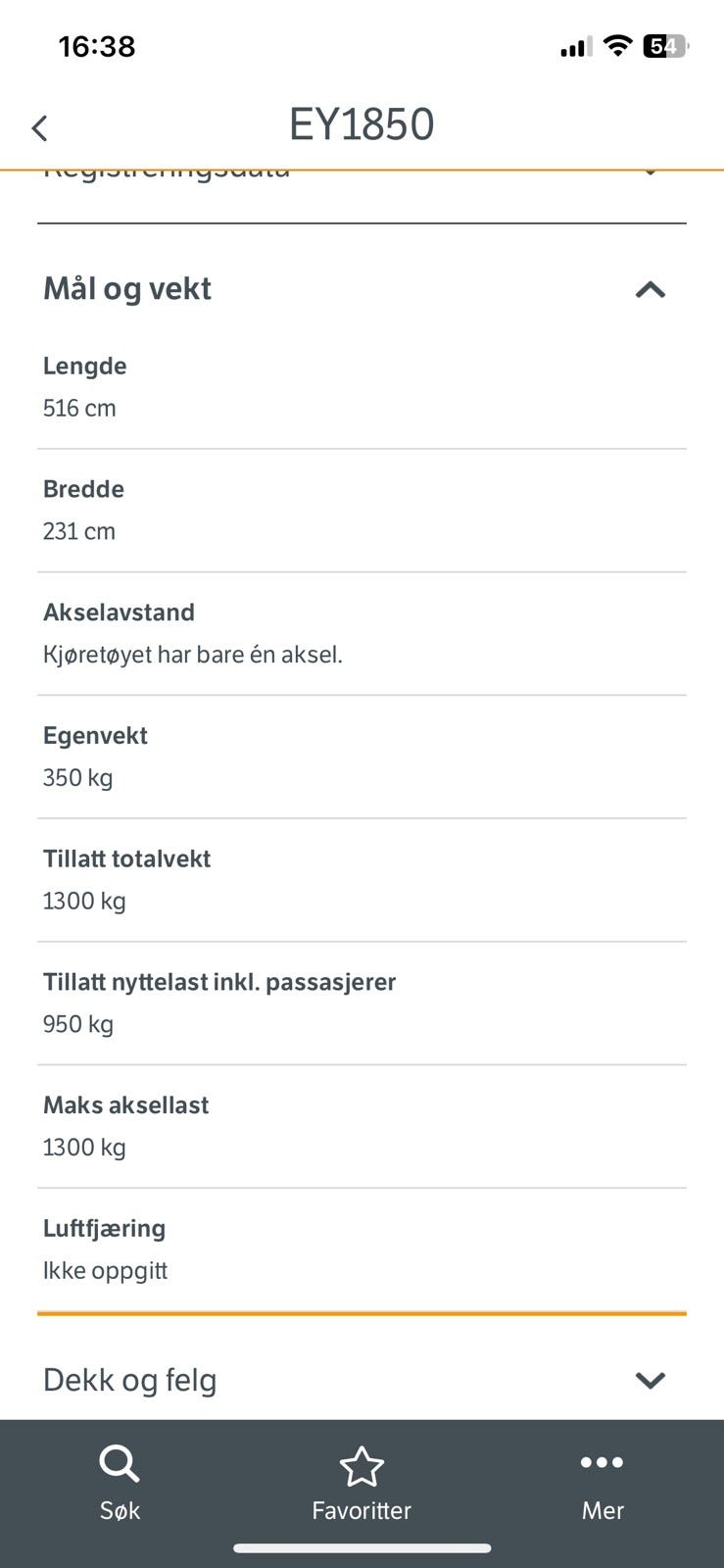This screenshot has height=1568, width=724.
Task: Tap the Dekk og felg section title
Action: click(130, 1380)
